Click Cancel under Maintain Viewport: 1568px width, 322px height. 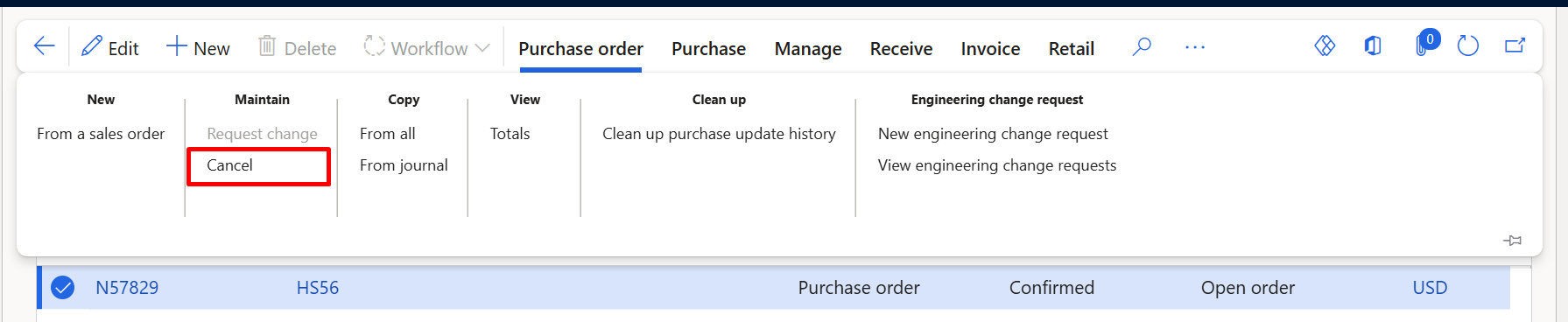(x=229, y=165)
